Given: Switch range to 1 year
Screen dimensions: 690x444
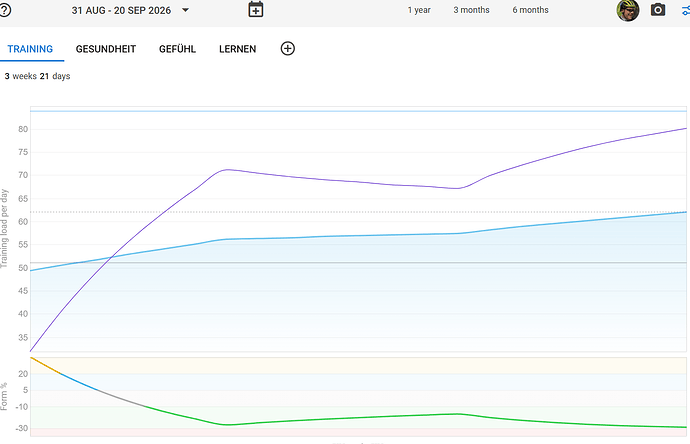Looking at the screenshot, I should pyautogui.click(x=419, y=10).
